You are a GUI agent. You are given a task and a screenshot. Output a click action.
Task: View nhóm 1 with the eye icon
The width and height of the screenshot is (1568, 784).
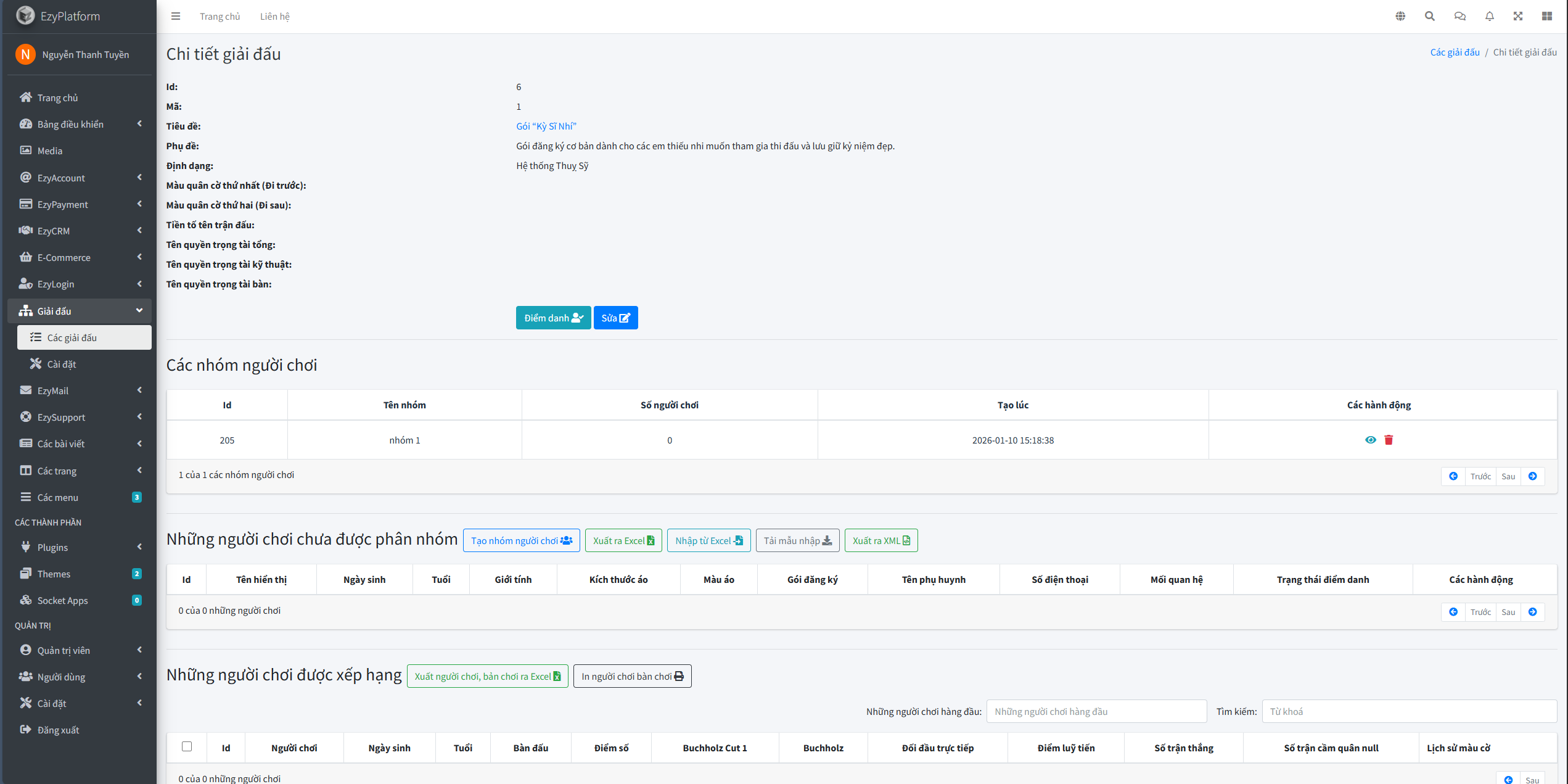pos(1370,440)
